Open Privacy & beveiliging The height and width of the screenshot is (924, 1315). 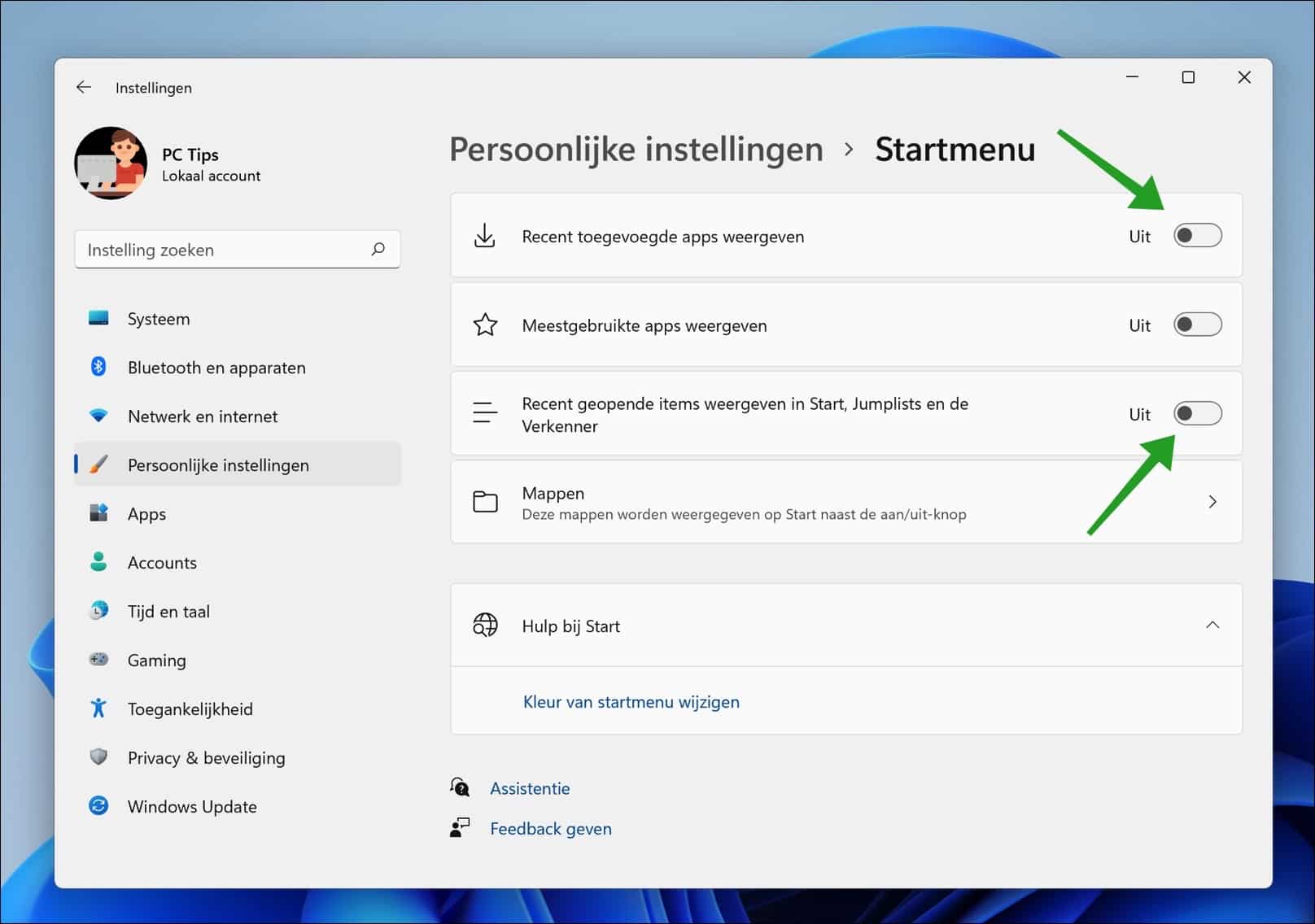pos(237,758)
